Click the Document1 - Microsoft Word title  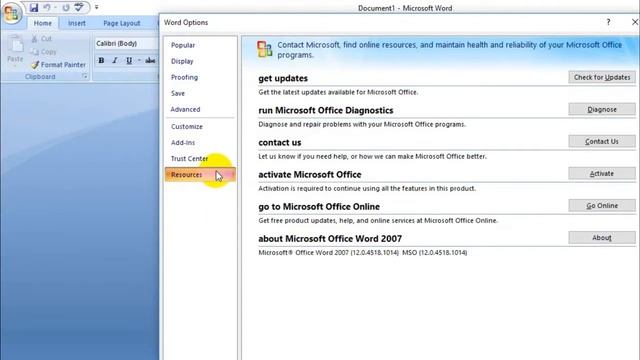[405, 8]
